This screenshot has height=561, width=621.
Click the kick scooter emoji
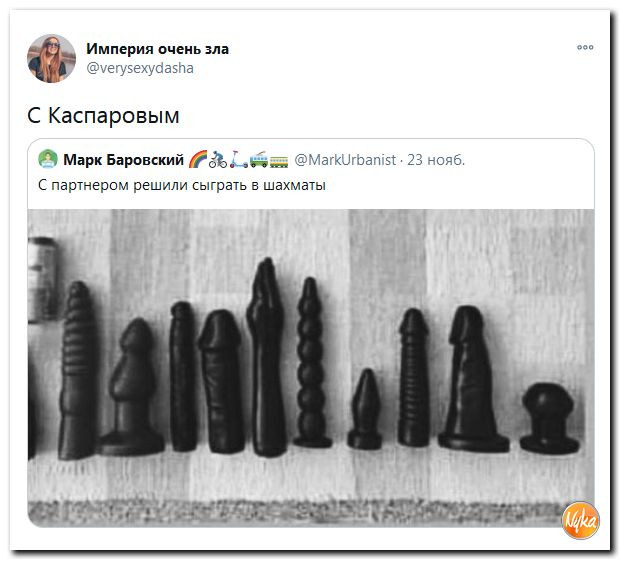[x=238, y=159]
